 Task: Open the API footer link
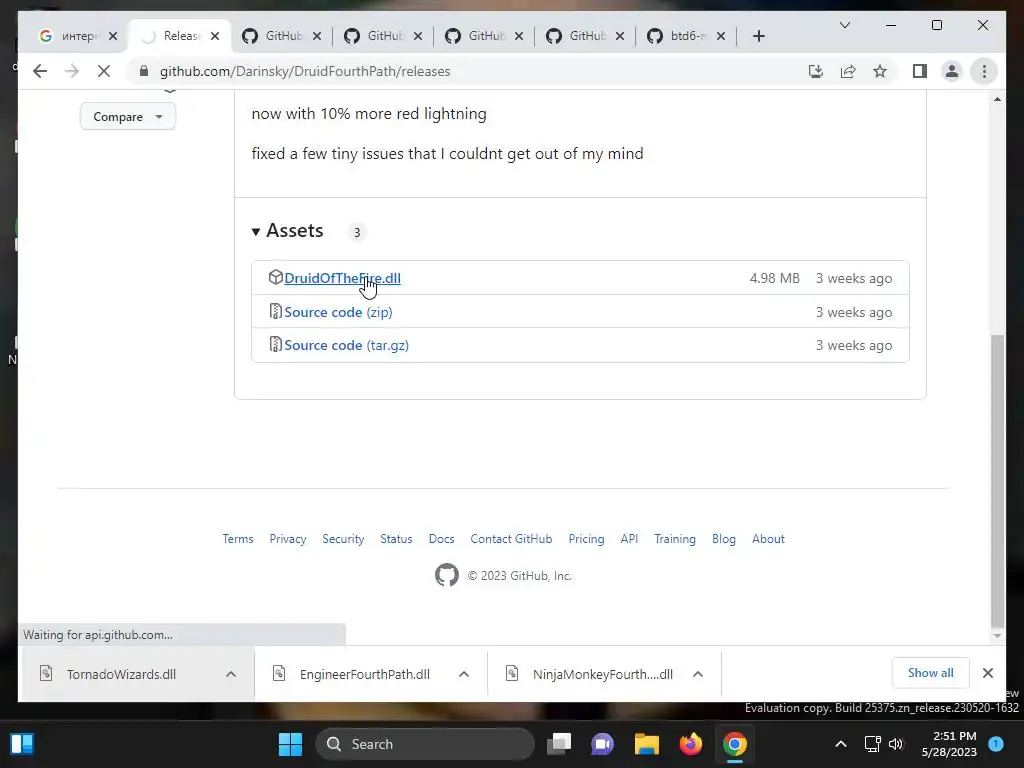[629, 539]
